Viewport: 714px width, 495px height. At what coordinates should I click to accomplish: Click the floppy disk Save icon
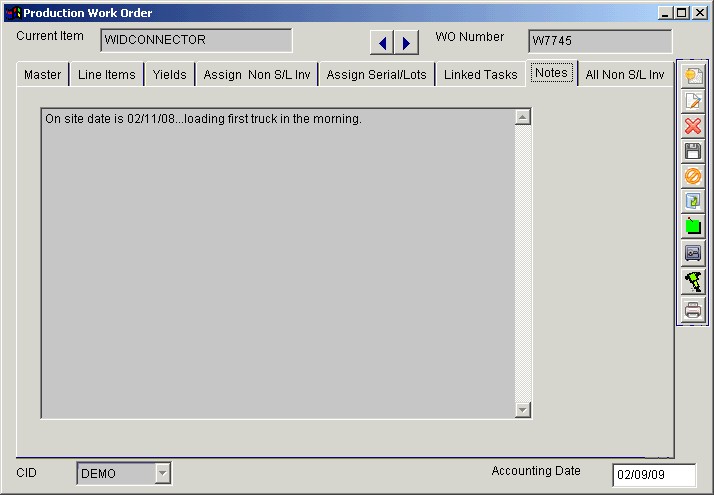pos(693,151)
